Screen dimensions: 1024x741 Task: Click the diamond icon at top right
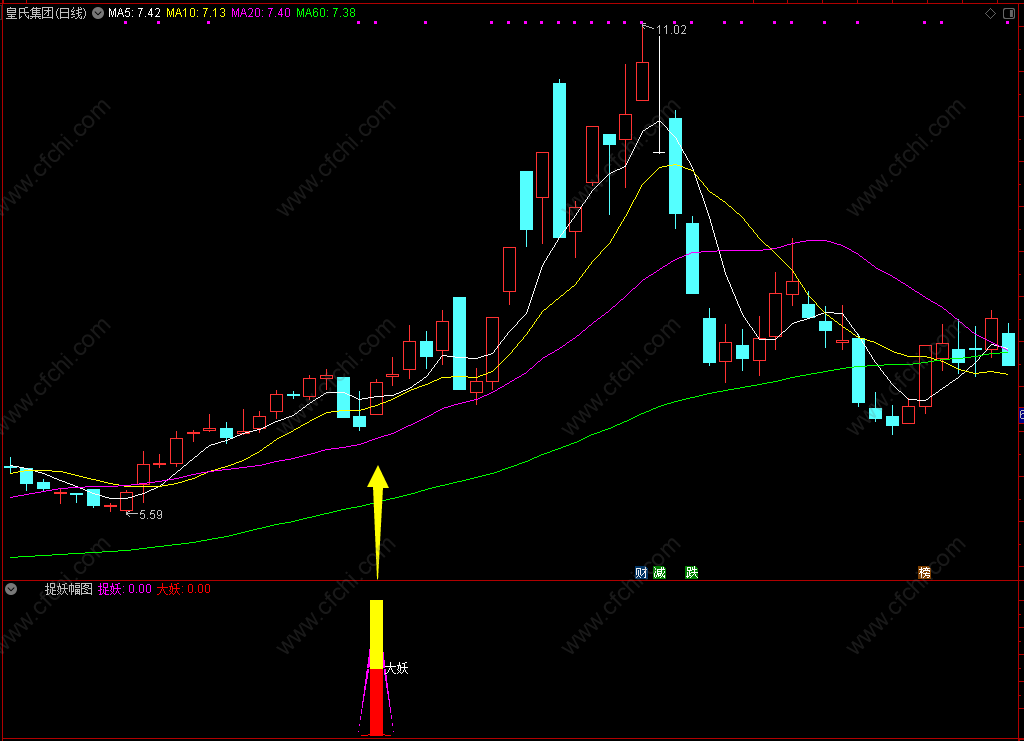point(991,13)
